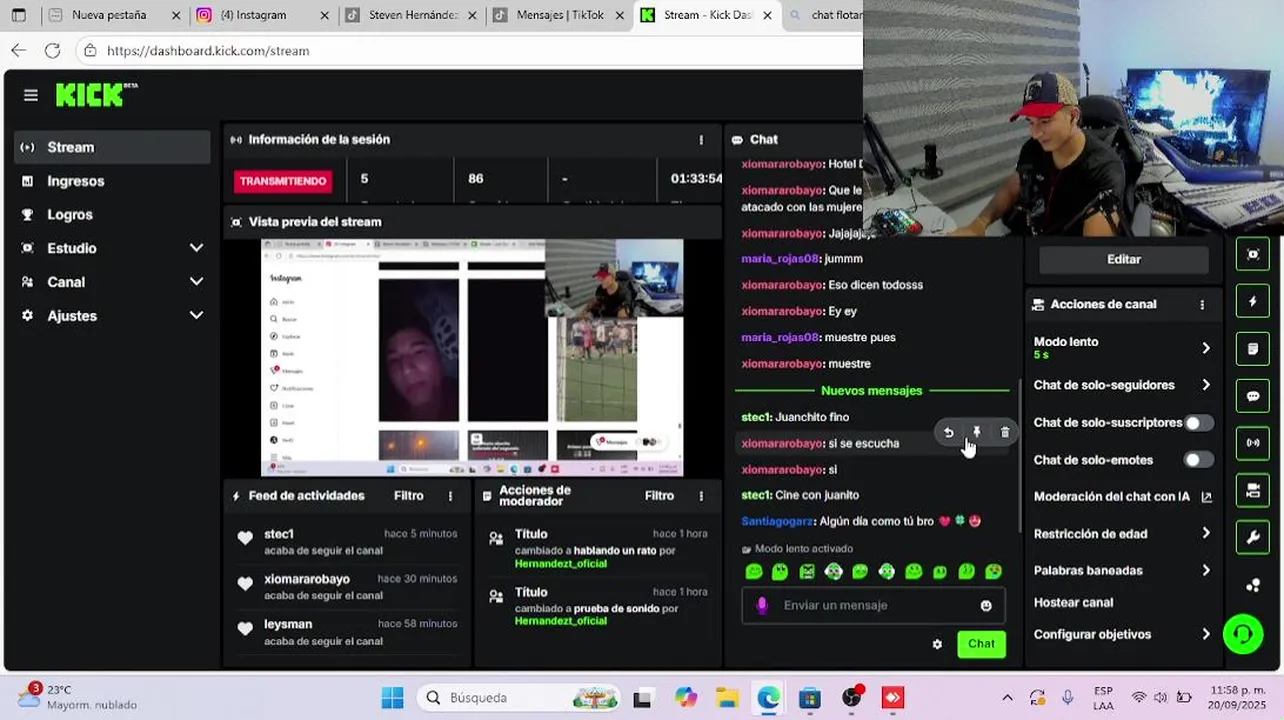Click the document icon in right sidebar
Image resolution: width=1284 pixels, height=720 pixels.
(1253, 349)
